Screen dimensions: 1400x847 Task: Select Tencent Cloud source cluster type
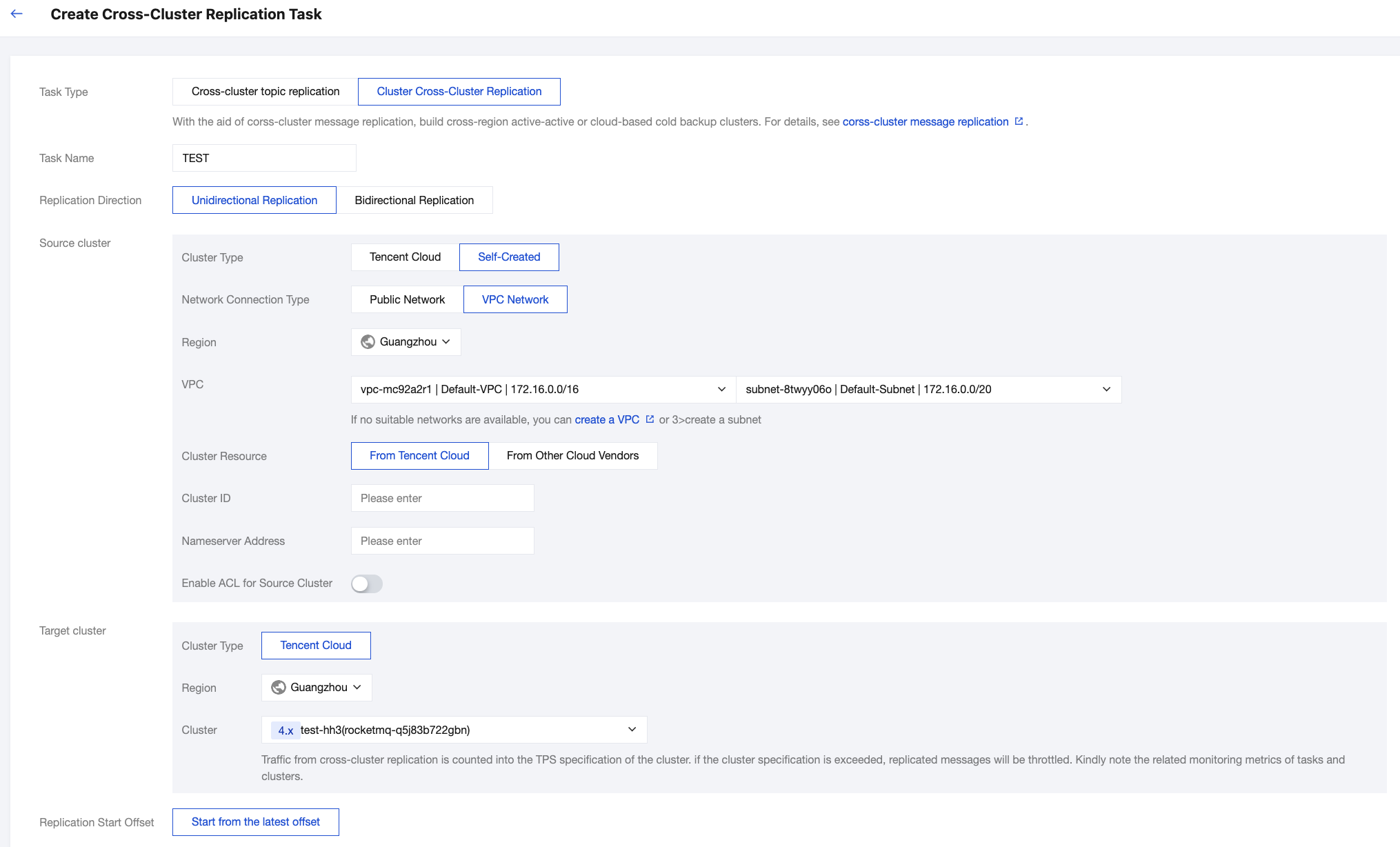click(x=405, y=257)
